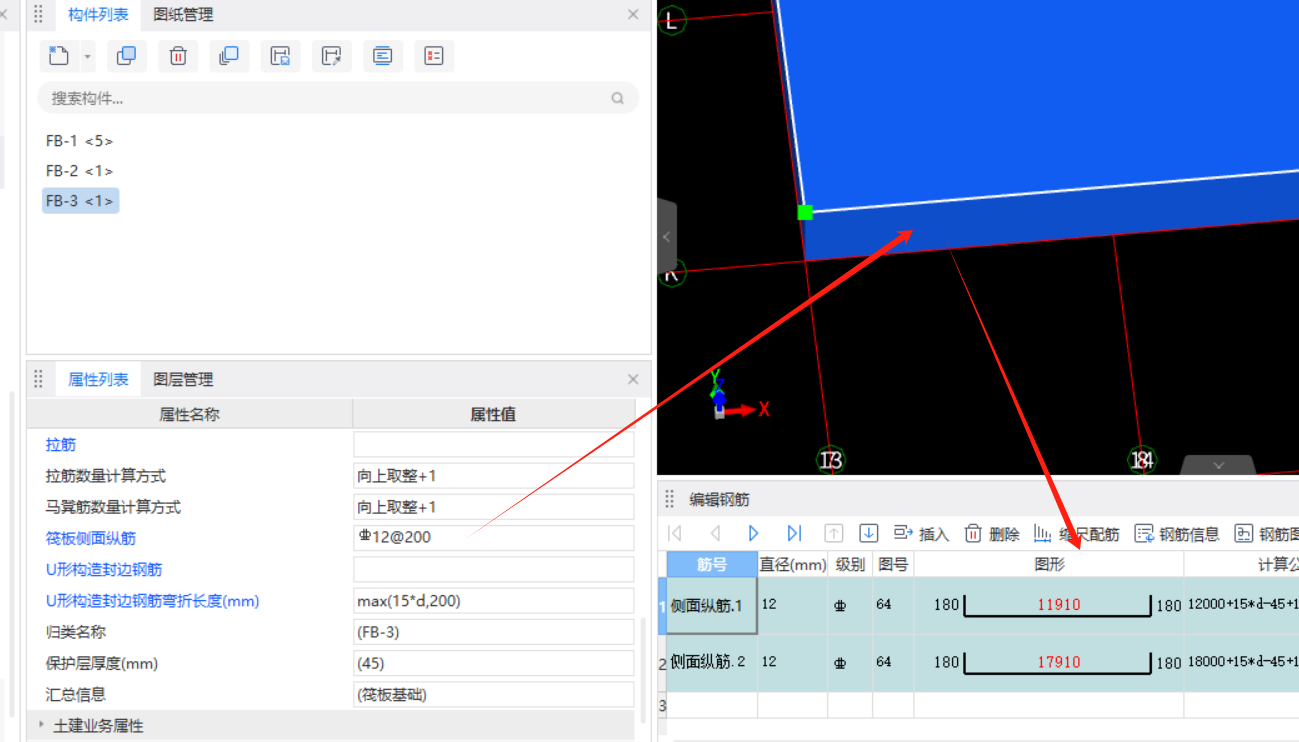Close the 构件列表 panel

[633, 14]
